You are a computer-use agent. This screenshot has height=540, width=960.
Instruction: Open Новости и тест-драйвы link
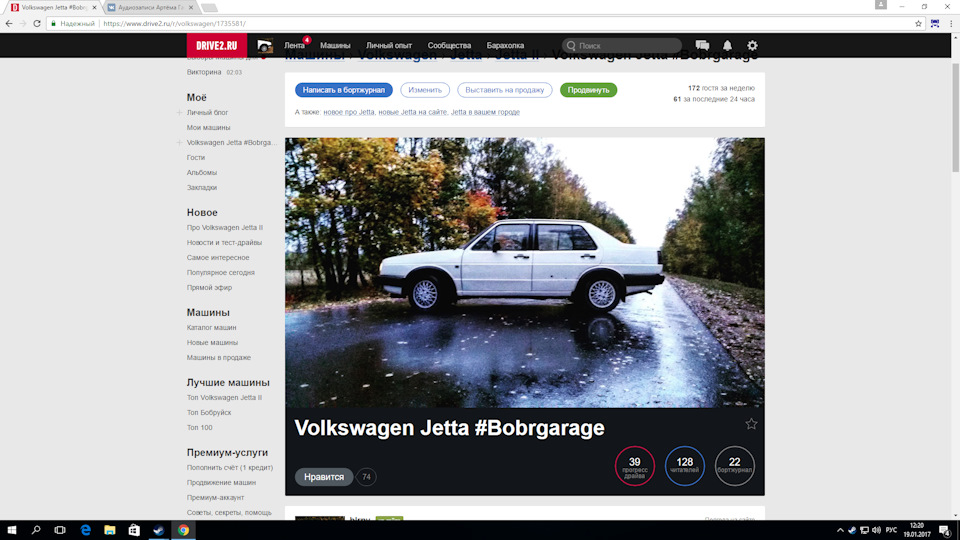[224, 242]
